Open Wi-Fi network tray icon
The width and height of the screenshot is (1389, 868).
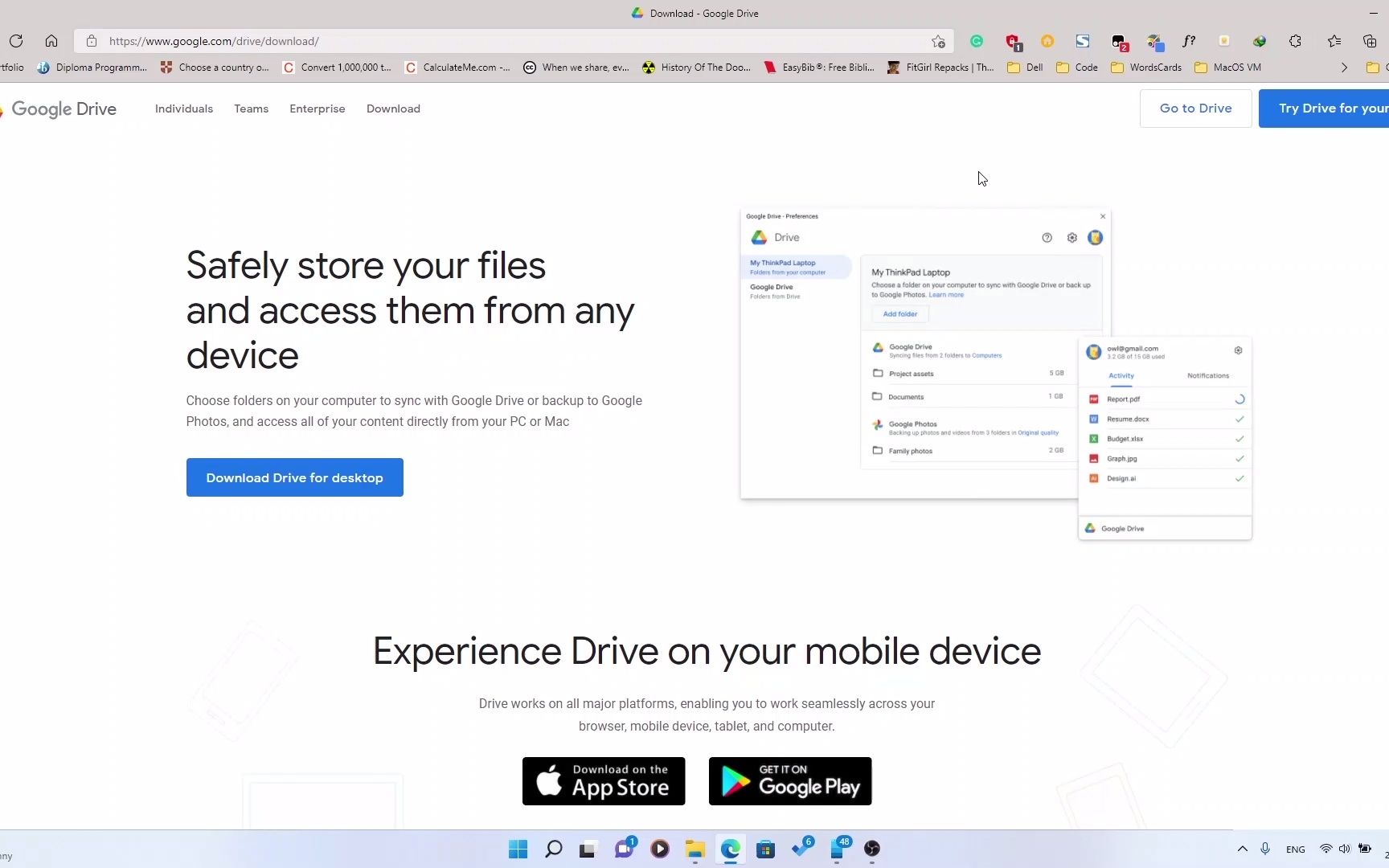point(1326,849)
